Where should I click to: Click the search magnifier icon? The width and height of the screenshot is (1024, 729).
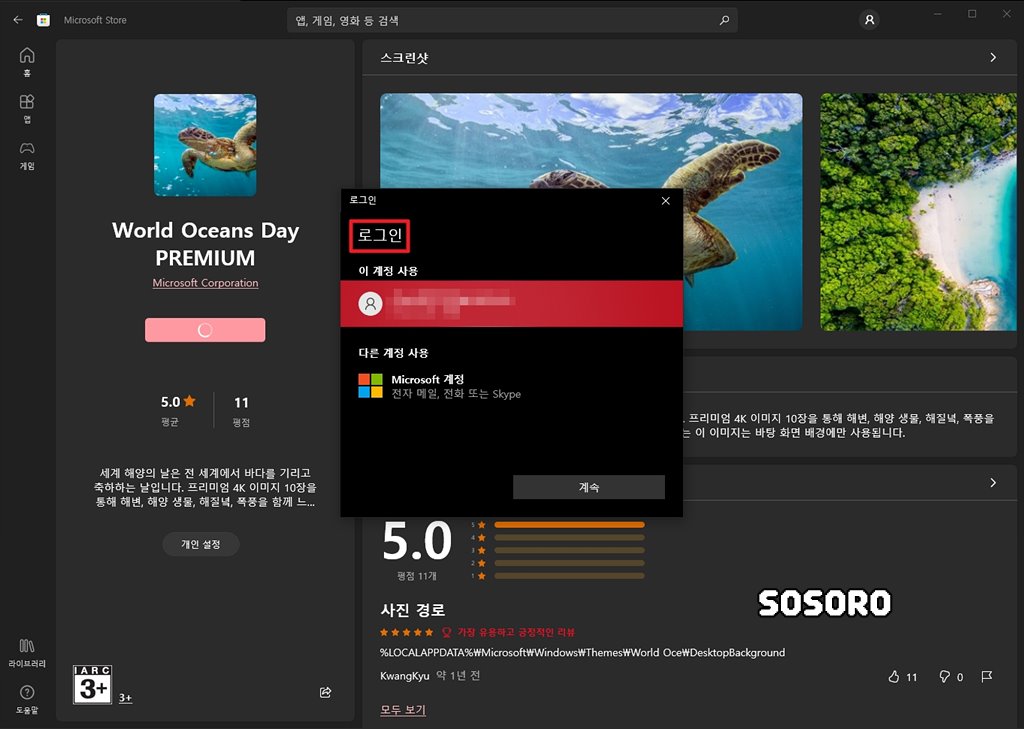coord(724,20)
